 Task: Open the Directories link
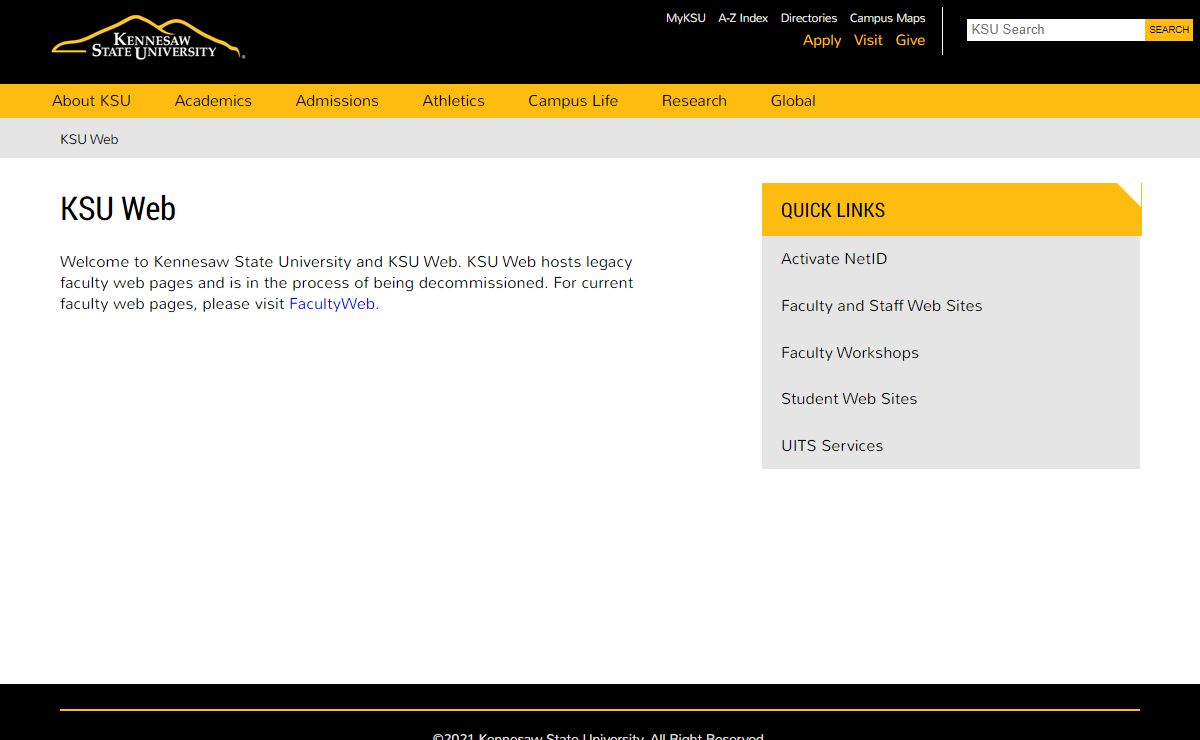pyautogui.click(x=809, y=18)
